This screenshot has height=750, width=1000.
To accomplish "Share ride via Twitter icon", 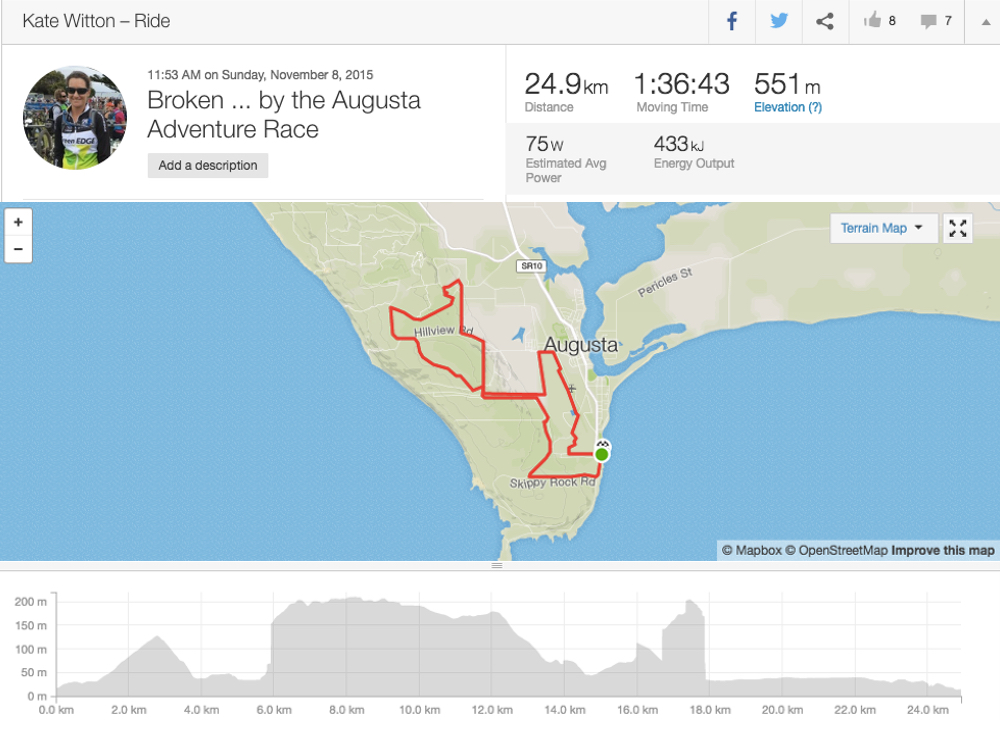I will (778, 21).
